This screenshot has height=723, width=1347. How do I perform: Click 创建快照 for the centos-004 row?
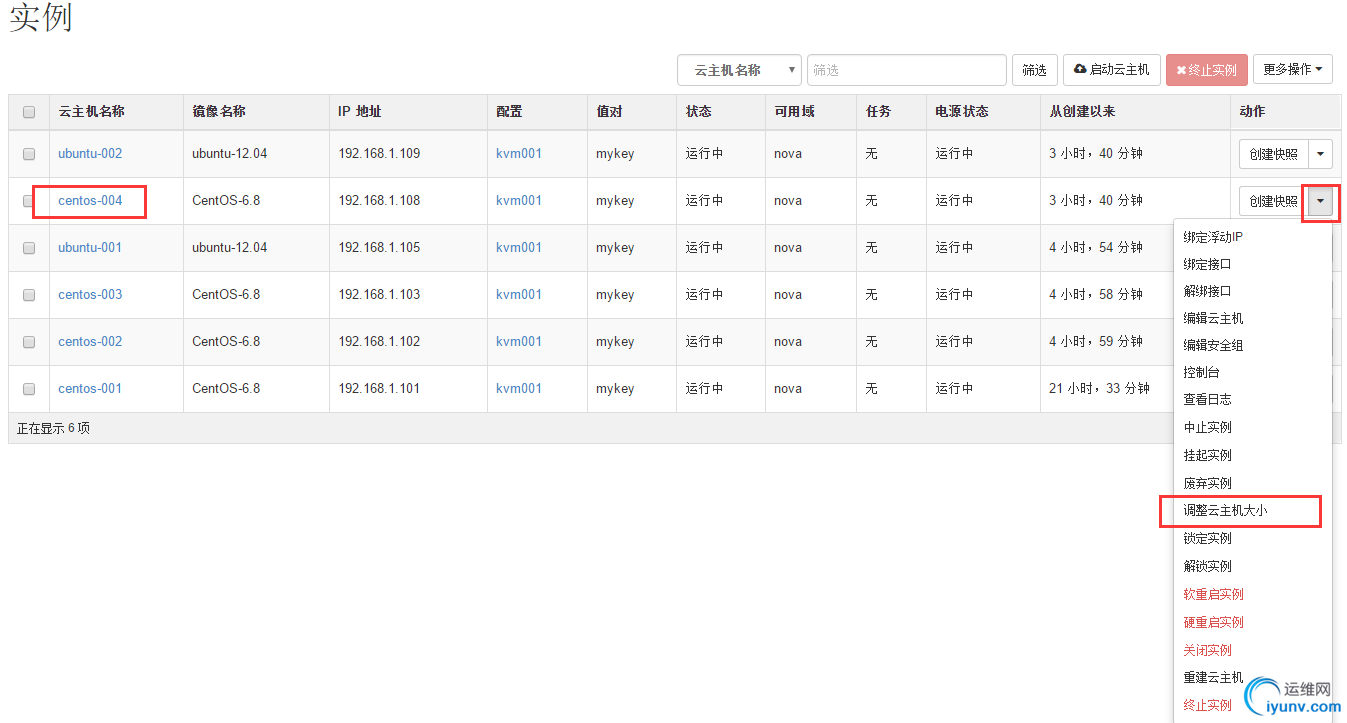[x=1274, y=201]
